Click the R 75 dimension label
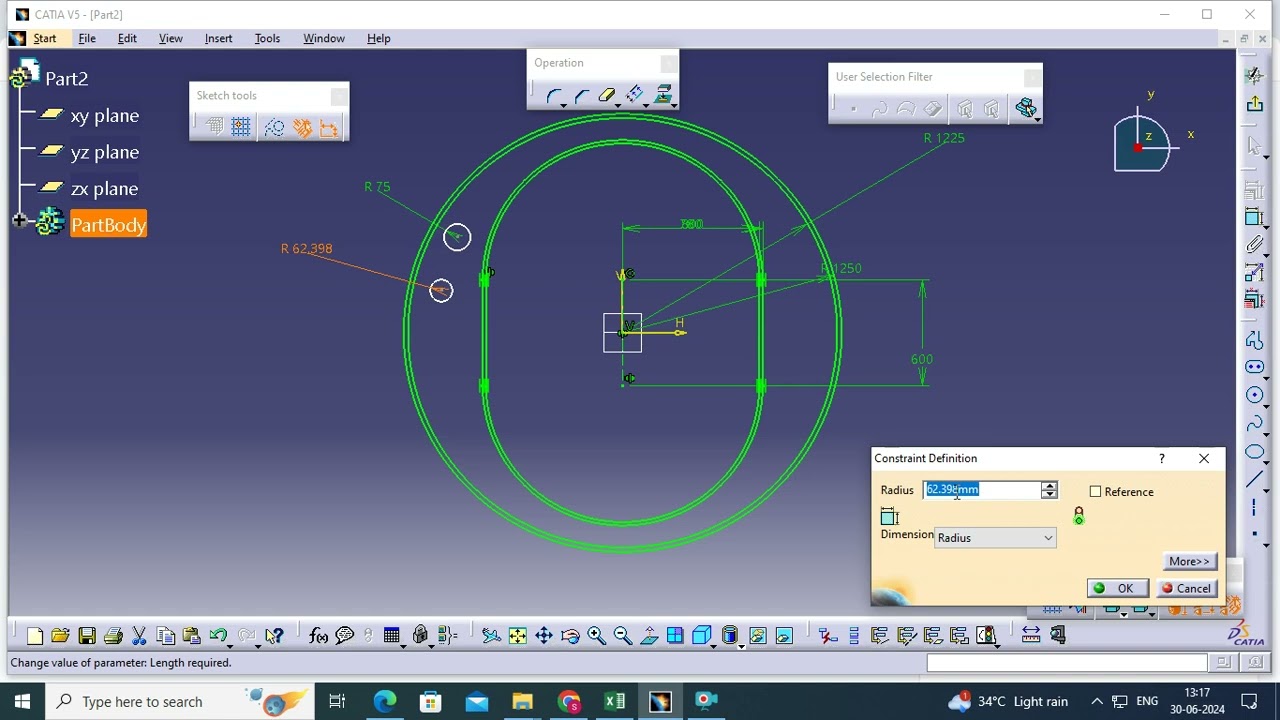Image resolution: width=1280 pixels, height=720 pixels. tap(377, 187)
